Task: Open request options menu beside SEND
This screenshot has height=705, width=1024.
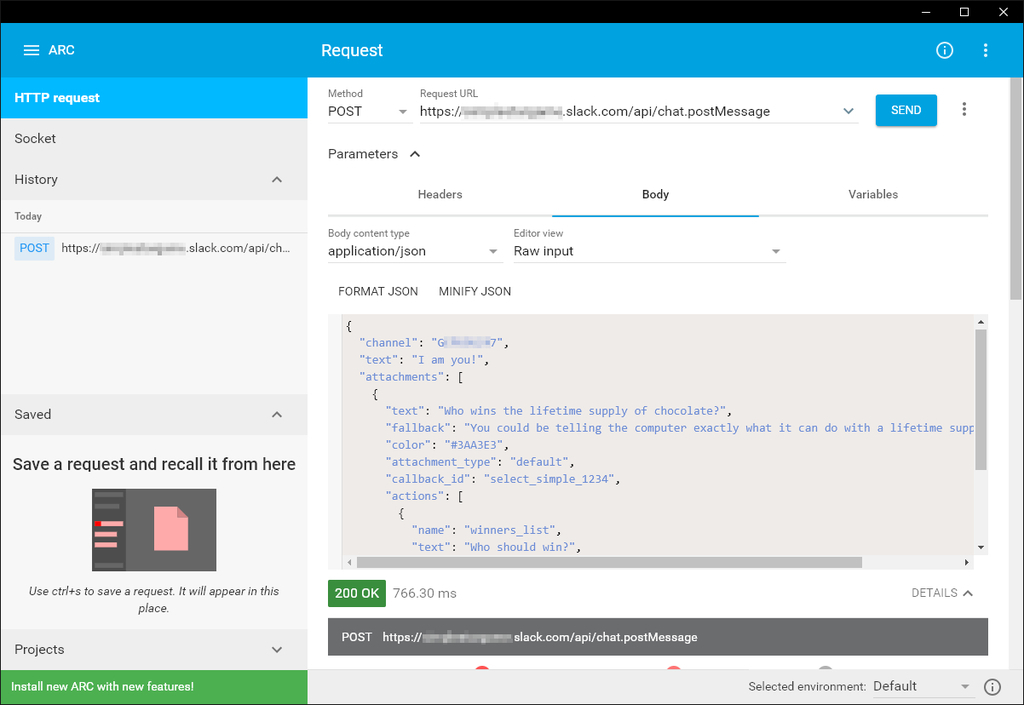Action: [x=964, y=110]
